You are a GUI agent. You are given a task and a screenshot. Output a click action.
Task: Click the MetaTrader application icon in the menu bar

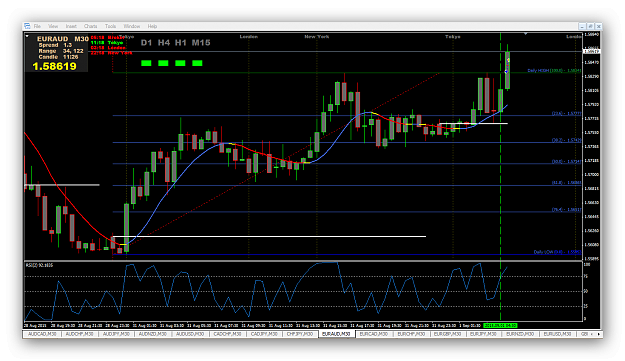pyautogui.click(x=27, y=26)
